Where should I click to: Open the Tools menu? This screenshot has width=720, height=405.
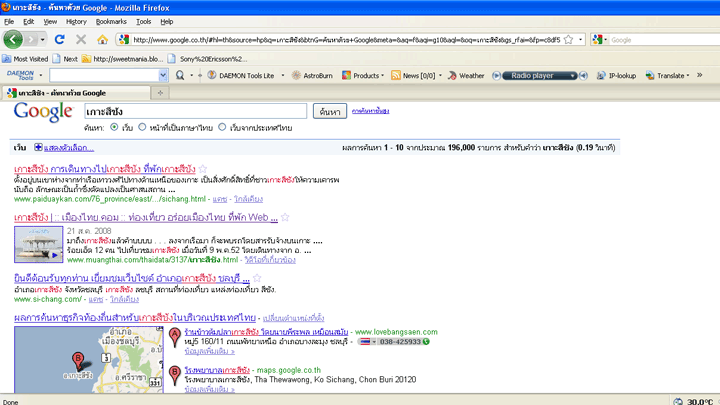click(x=143, y=22)
